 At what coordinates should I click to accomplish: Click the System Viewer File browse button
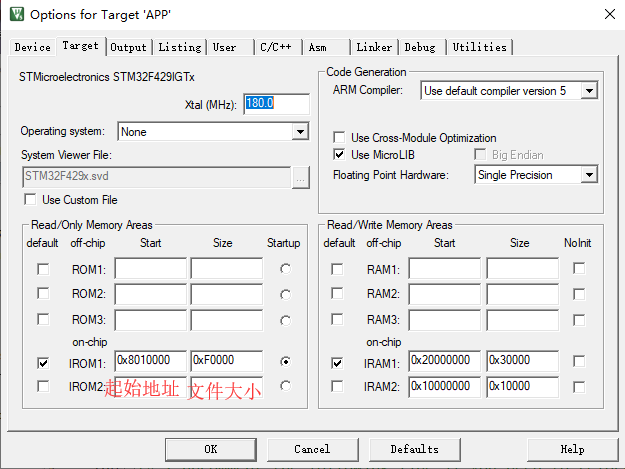click(301, 178)
